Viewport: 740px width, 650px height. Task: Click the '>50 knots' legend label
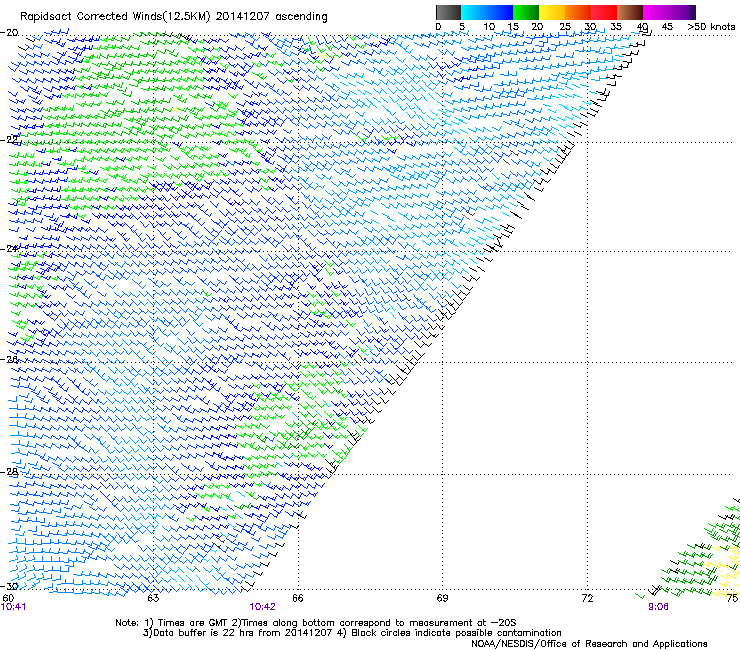[x=711, y=27]
